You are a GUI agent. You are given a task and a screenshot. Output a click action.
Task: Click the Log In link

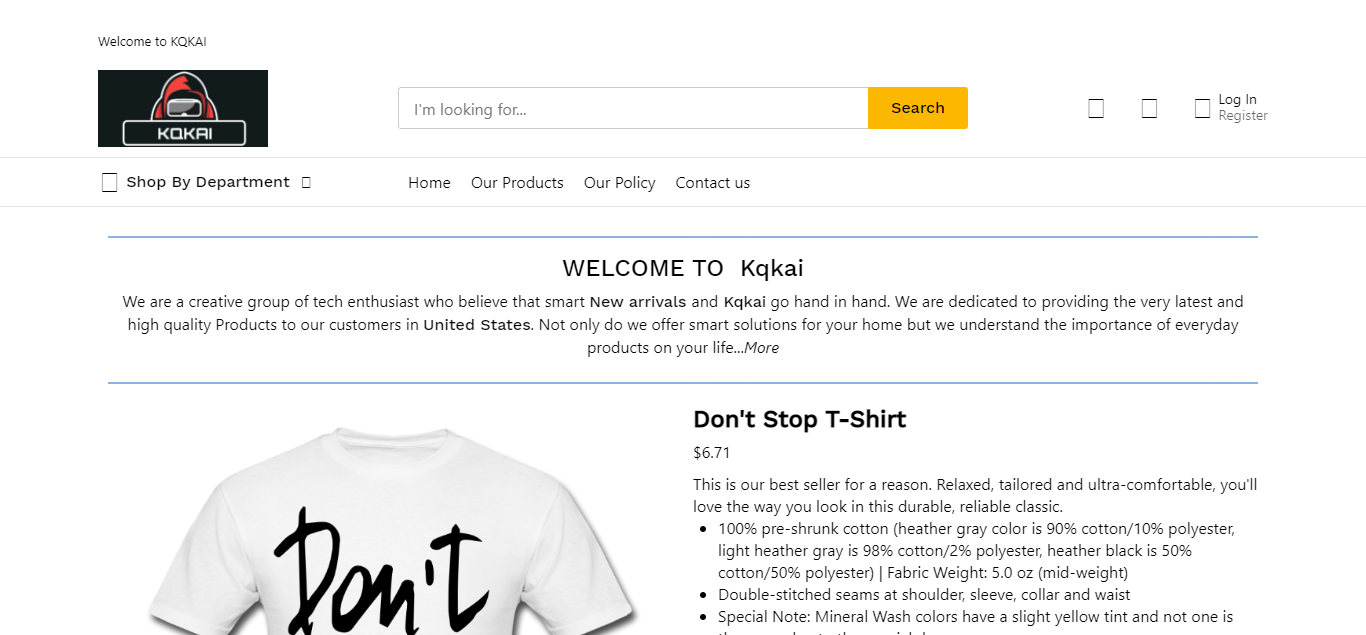click(1237, 99)
